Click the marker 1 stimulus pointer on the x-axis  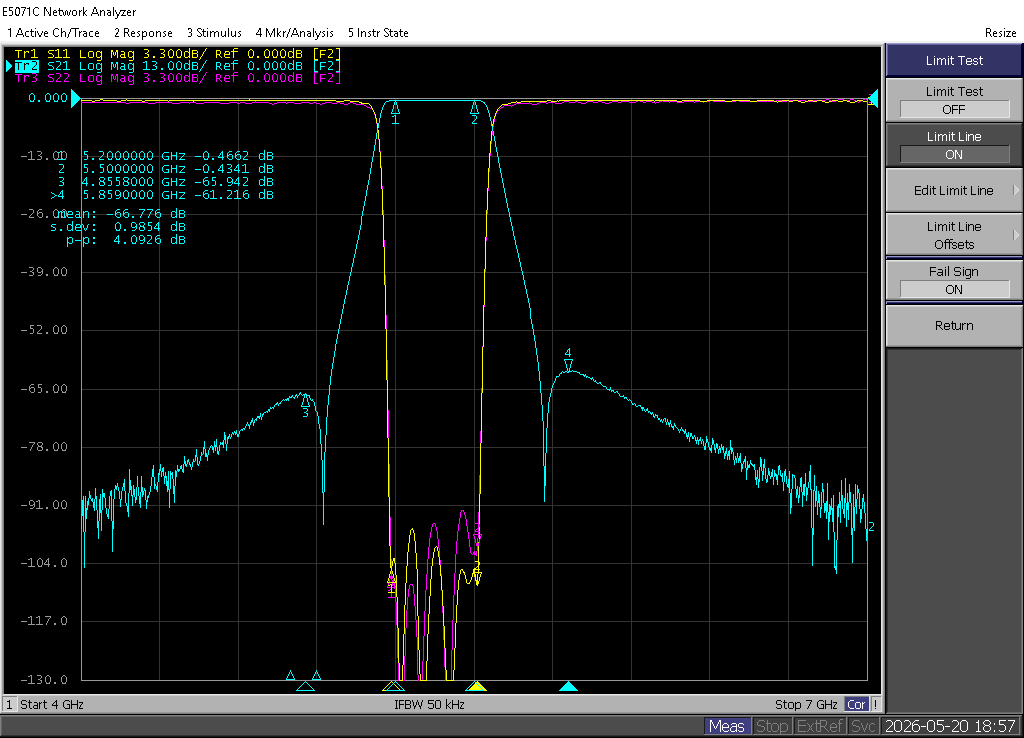394,686
